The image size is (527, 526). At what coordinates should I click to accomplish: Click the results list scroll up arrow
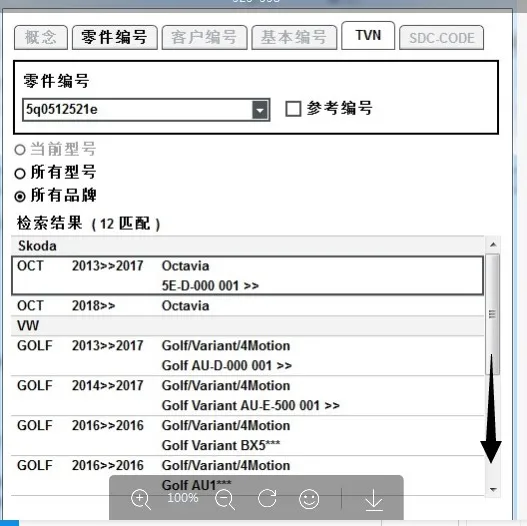493,245
